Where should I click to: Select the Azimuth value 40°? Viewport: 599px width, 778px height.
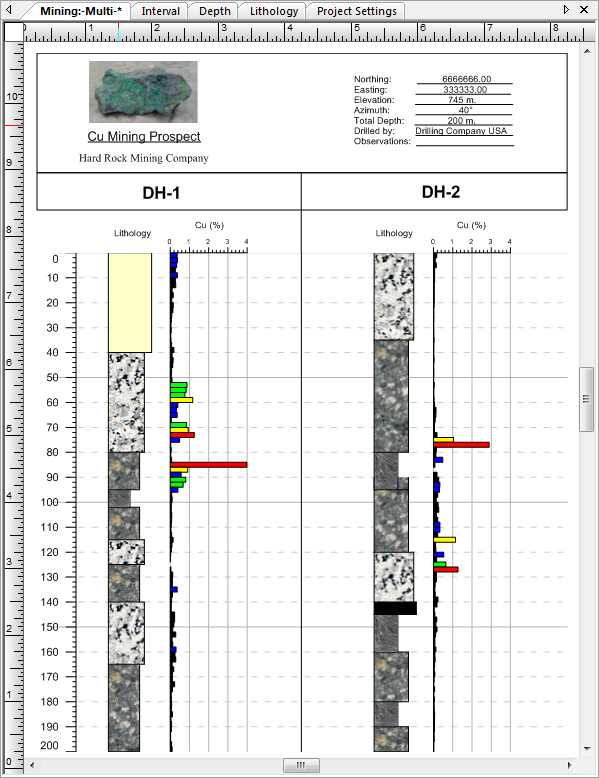tap(465, 110)
